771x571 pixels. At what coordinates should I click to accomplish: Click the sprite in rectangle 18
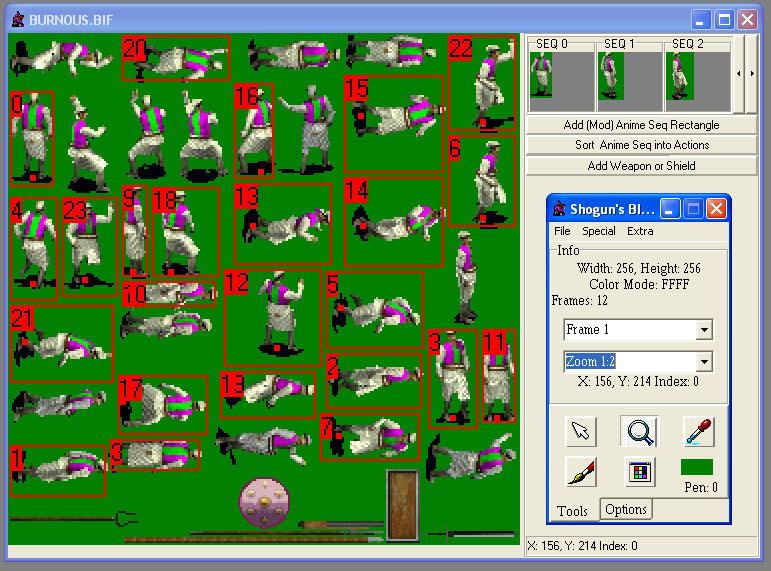tap(186, 232)
